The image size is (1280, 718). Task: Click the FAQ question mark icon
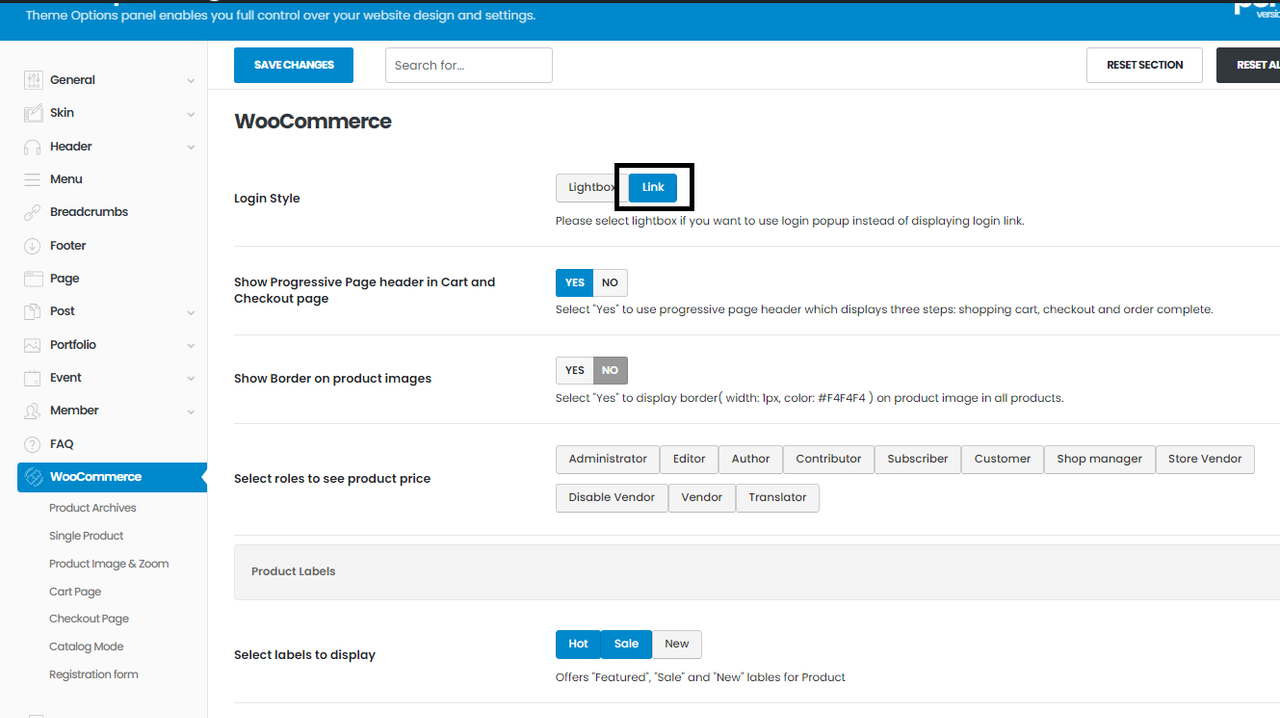point(33,444)
